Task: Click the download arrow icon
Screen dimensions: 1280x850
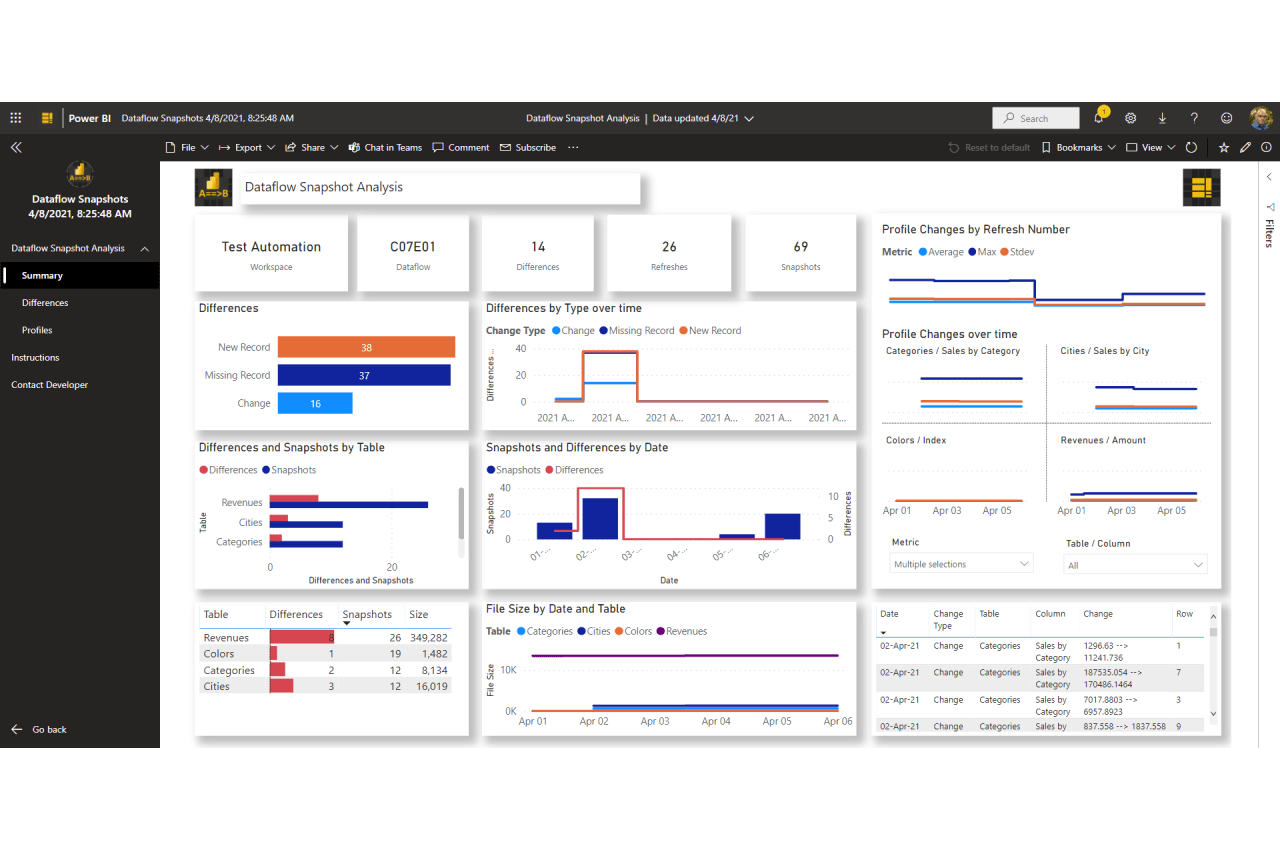Action: [x=1162, y=118]
